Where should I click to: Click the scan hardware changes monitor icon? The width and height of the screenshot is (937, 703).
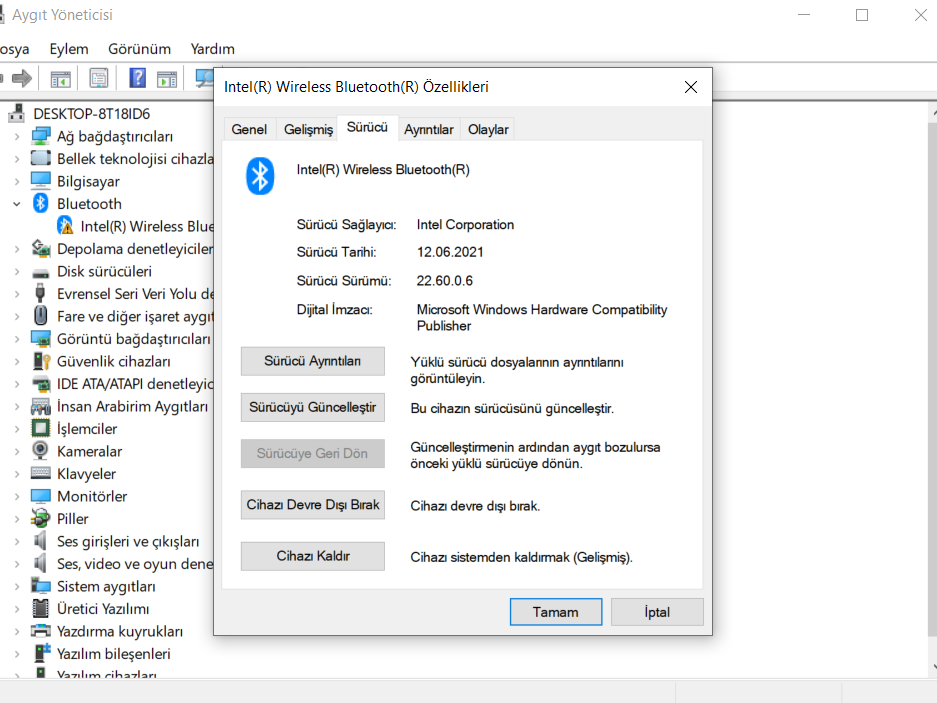(205, 78)
